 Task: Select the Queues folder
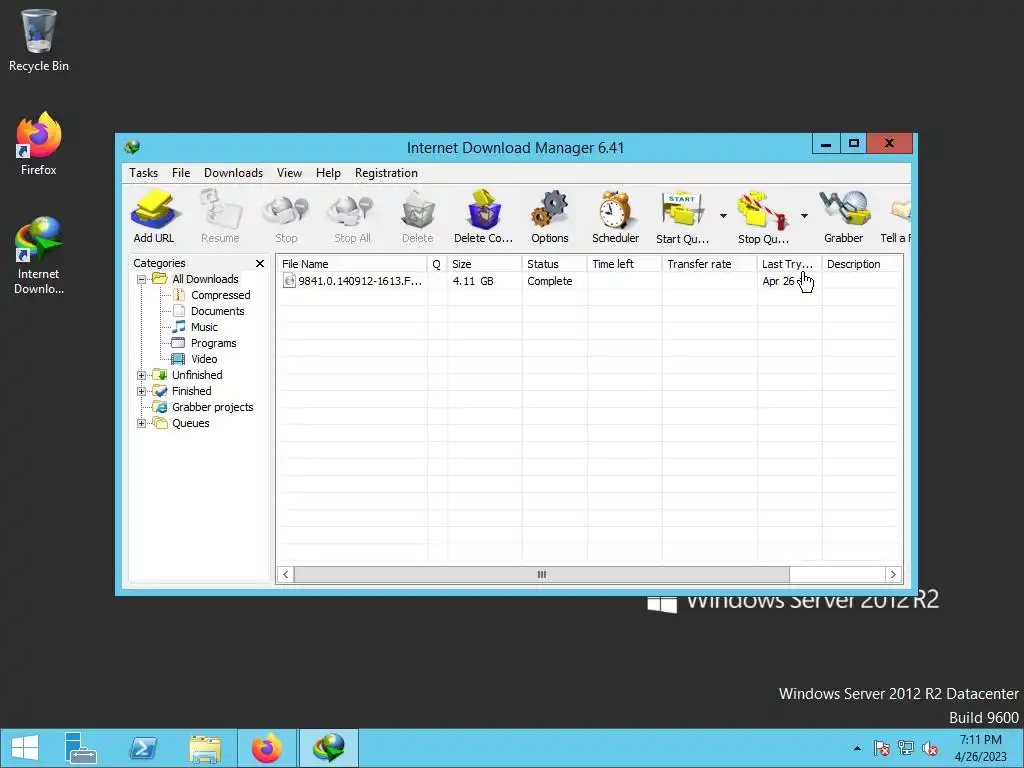click(191, 423)
